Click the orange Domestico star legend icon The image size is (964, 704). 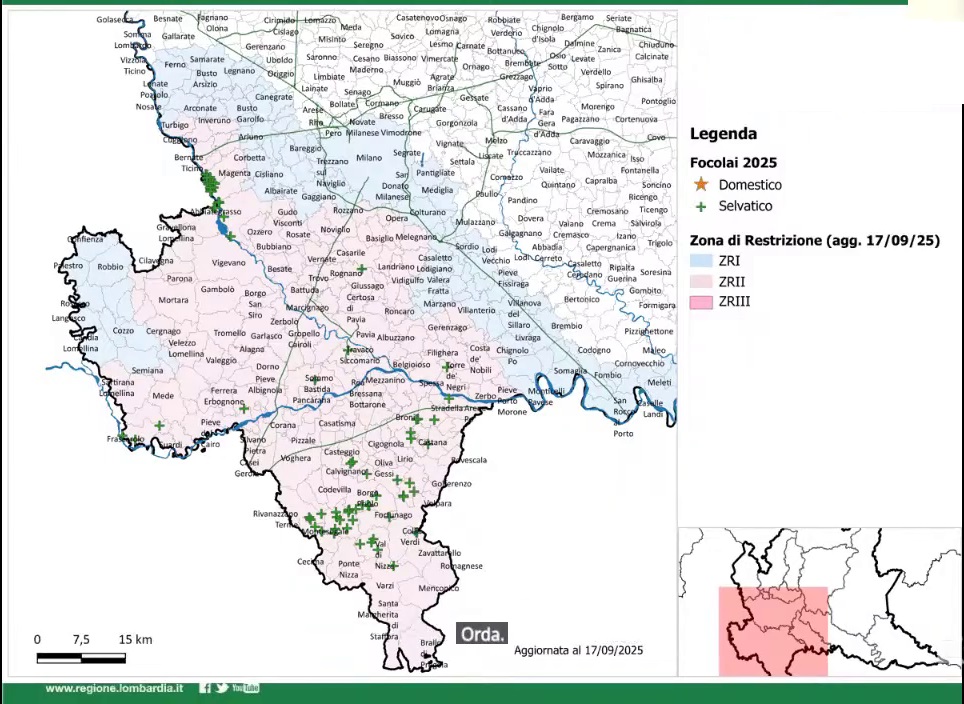click(x=701, y=185)
